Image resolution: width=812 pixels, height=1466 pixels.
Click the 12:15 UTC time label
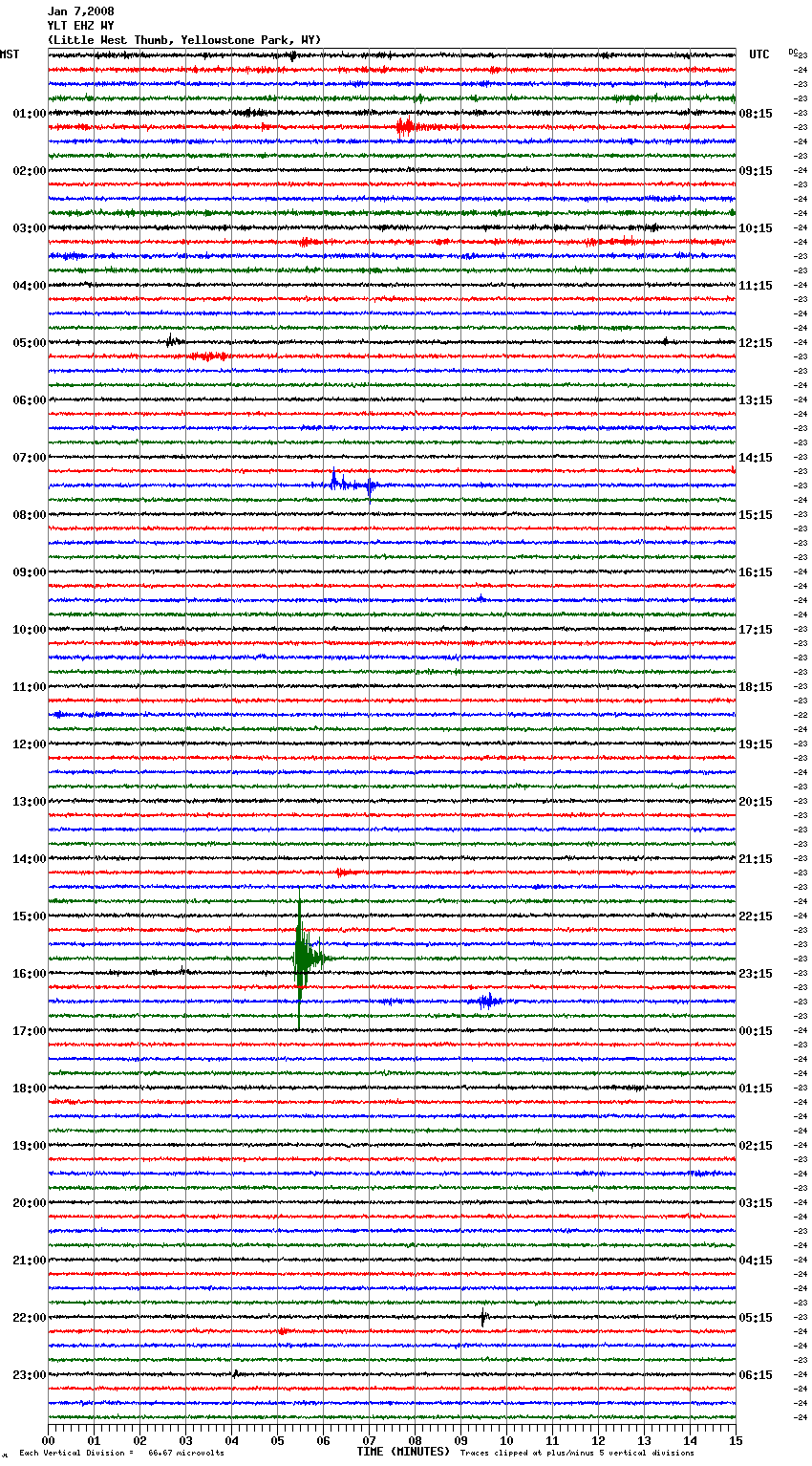pos(756,343)
